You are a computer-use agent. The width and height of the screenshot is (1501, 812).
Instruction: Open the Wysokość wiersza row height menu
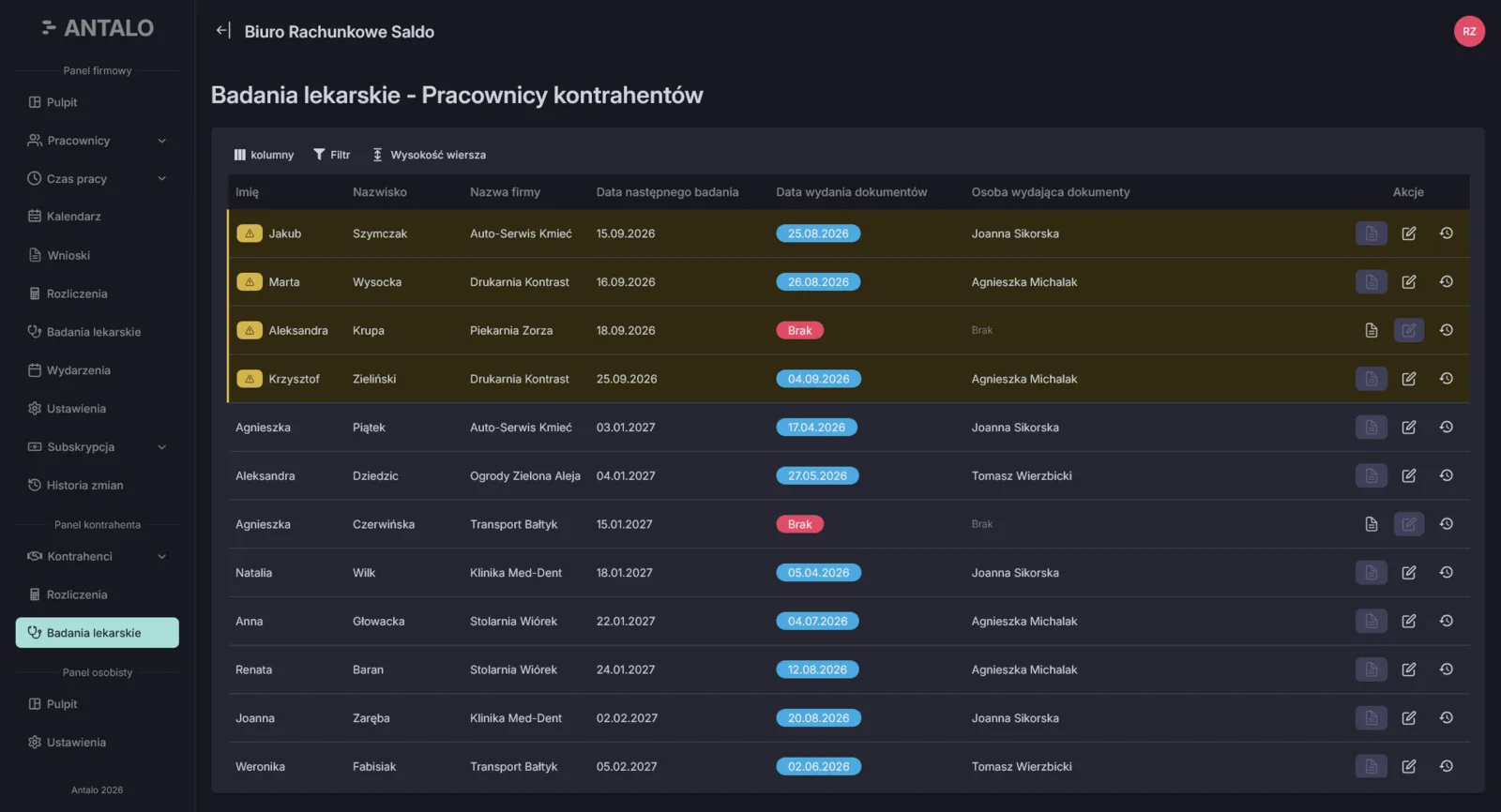429,155
